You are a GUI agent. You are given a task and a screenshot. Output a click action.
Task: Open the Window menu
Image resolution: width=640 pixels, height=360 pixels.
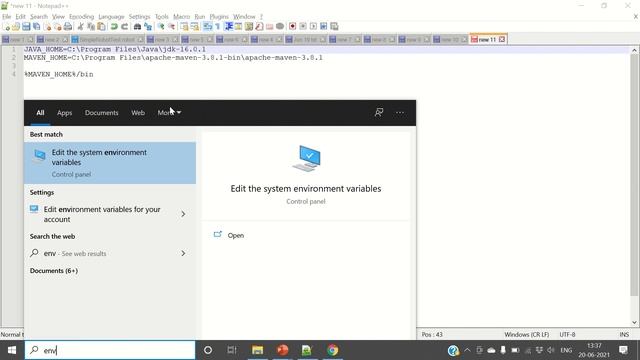click(244, 17)
